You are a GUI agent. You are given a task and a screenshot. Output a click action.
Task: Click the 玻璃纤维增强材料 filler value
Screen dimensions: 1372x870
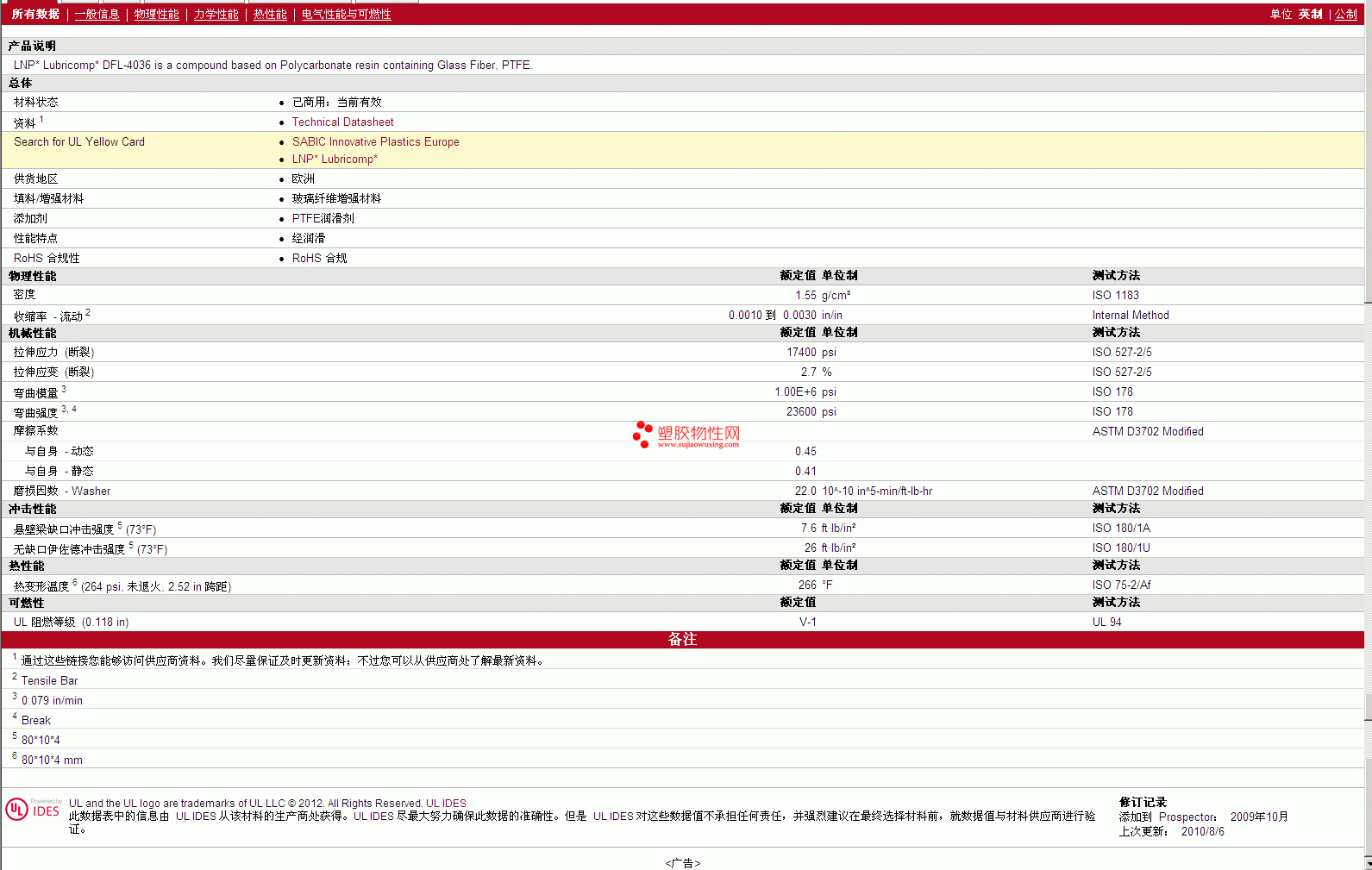pos(336,199)
